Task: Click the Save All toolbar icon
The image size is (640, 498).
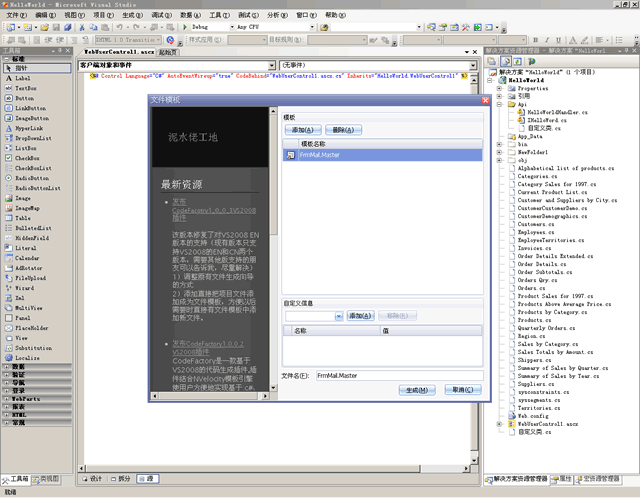Action: coord(68,27)
